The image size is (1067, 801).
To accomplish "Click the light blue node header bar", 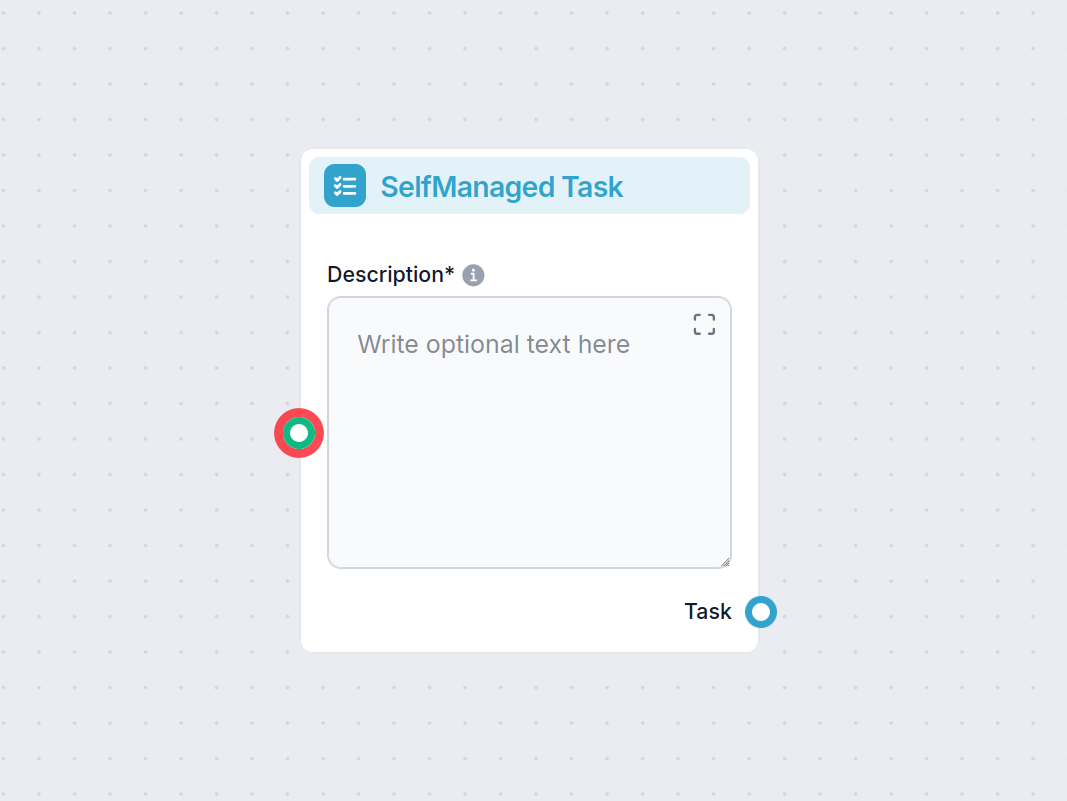I will [680, 186].
